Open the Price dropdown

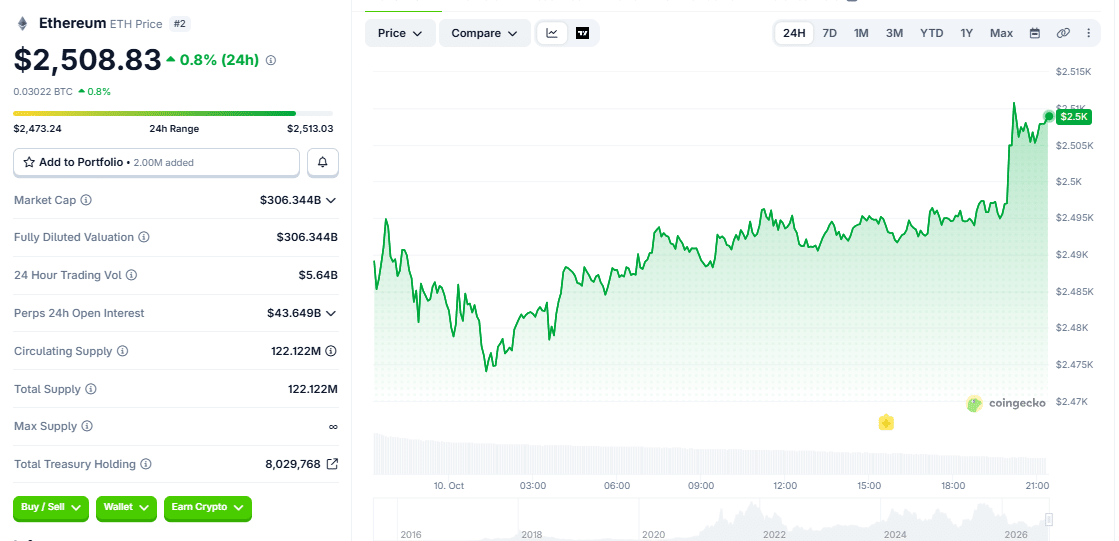(x=400, y=33)
